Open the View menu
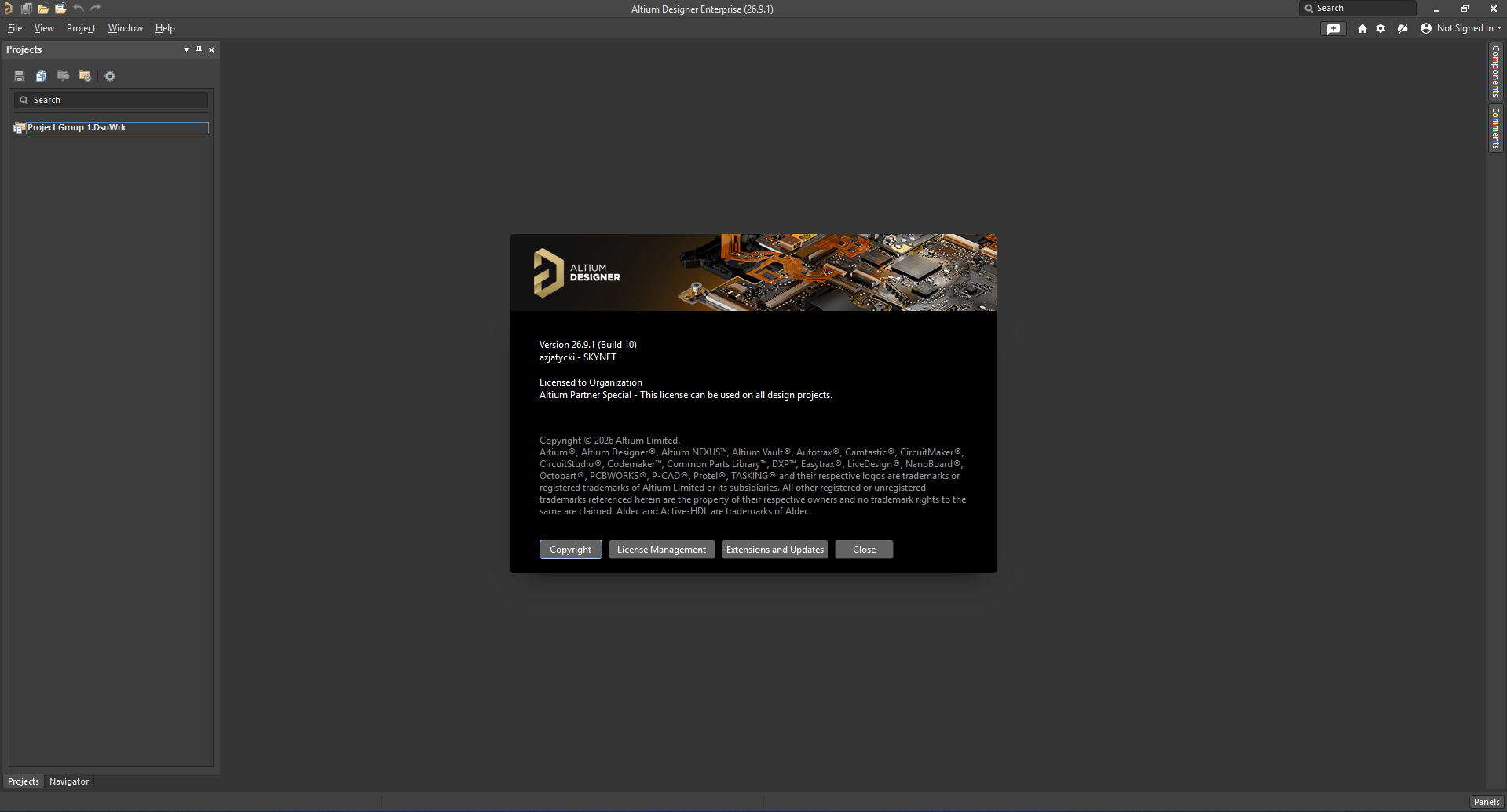This screenshot has width=1507, height=812. (x=44, y=28)
